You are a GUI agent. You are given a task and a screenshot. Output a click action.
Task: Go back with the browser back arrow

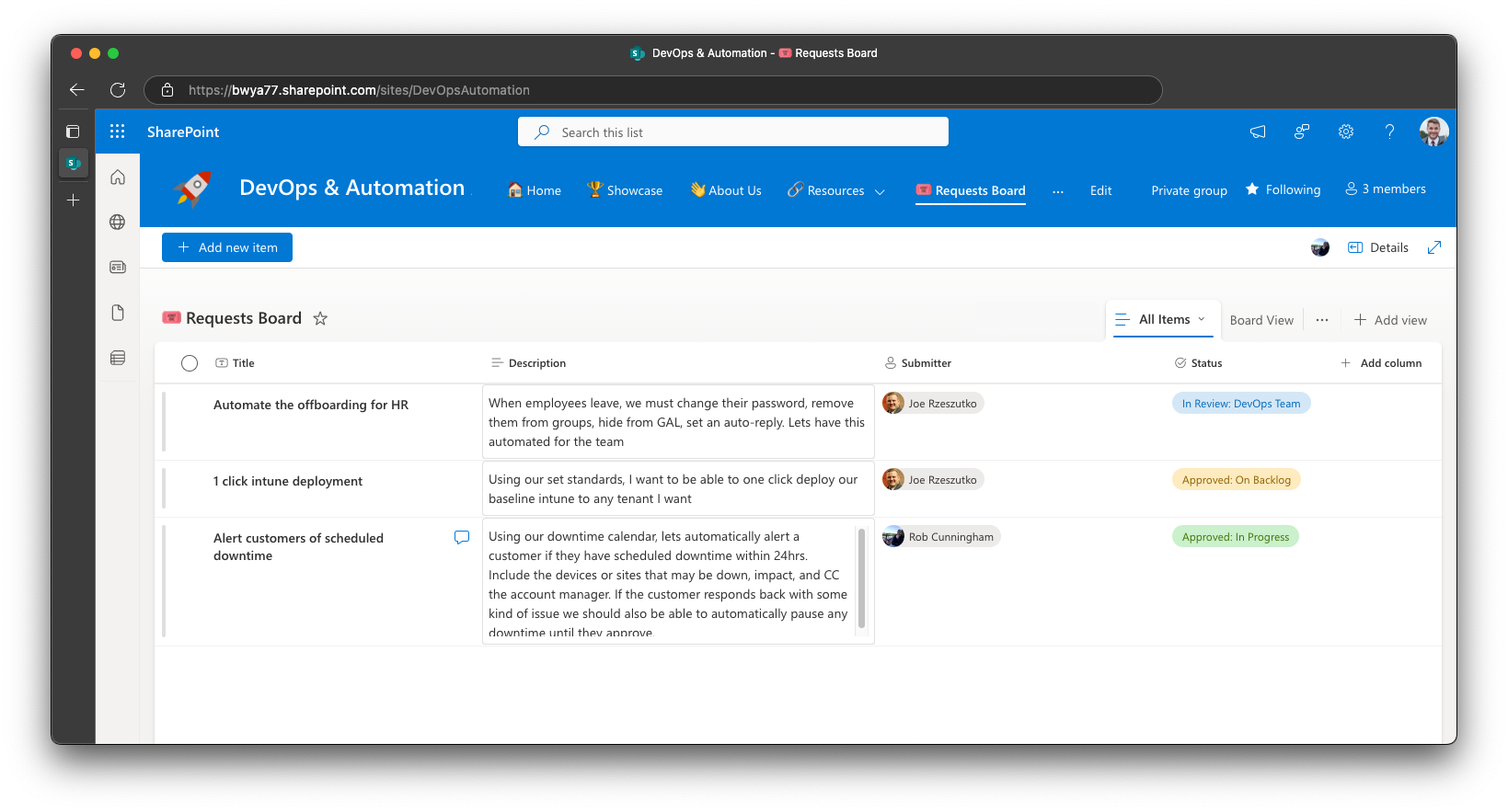[x=77, y=90]
